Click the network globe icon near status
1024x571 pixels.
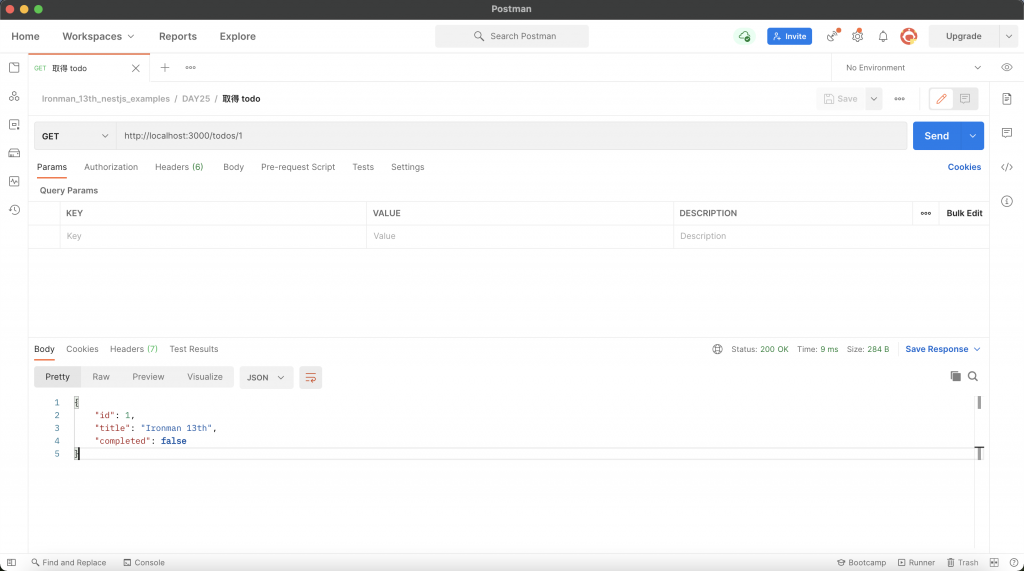[x=717, y=349]
